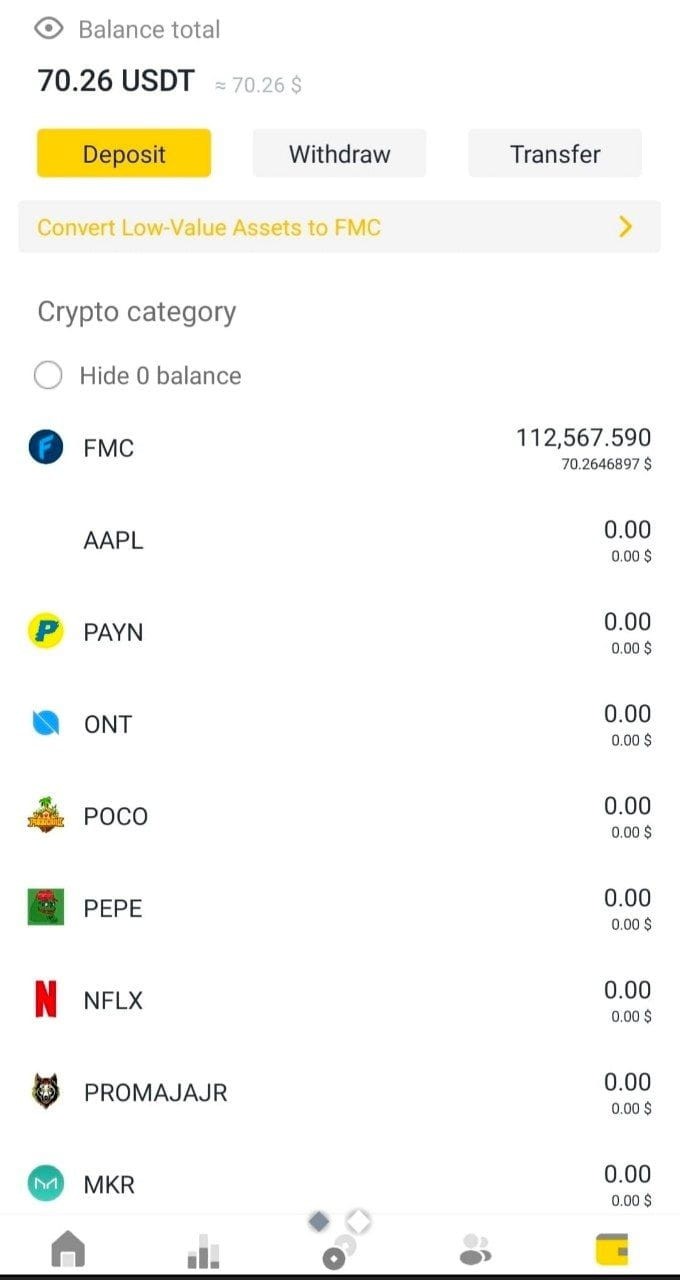Viewport: 680px width, 1280px height.
Task: Open the referral people tab icon
Action: coord(476,1249)
